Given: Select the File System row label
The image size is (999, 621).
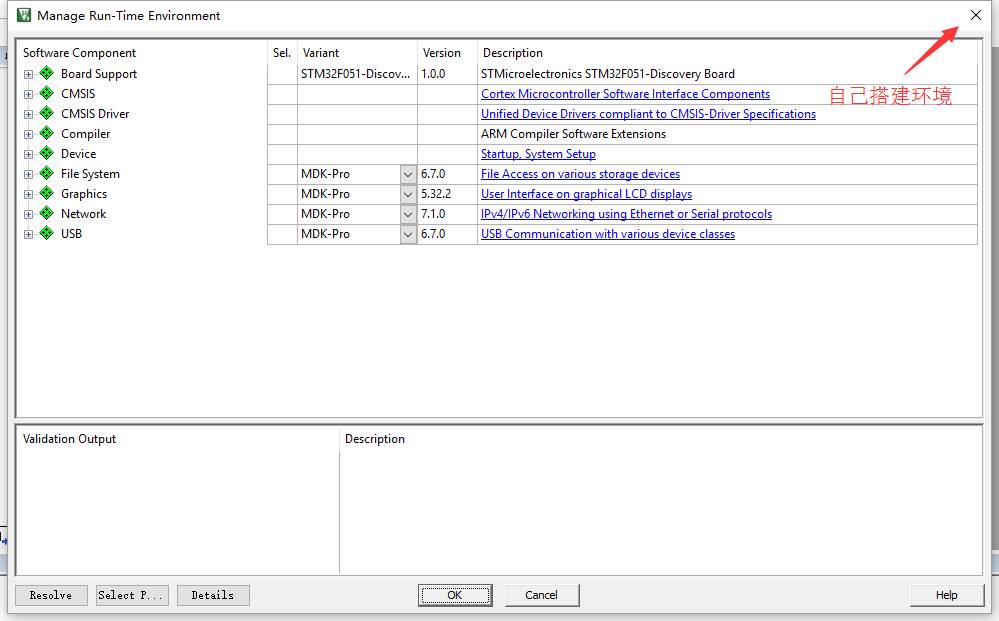Looking at the screenshot, I should click(90, 174).
